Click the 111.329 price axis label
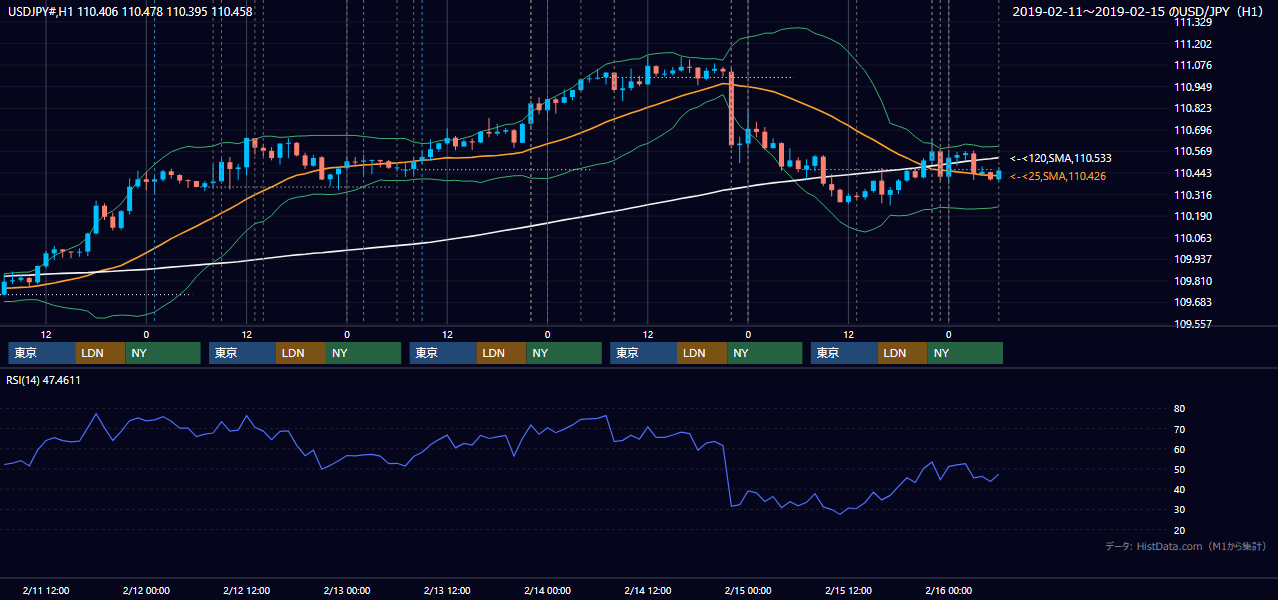This screenshot has height=600, width=1278. pos(1192,22)
